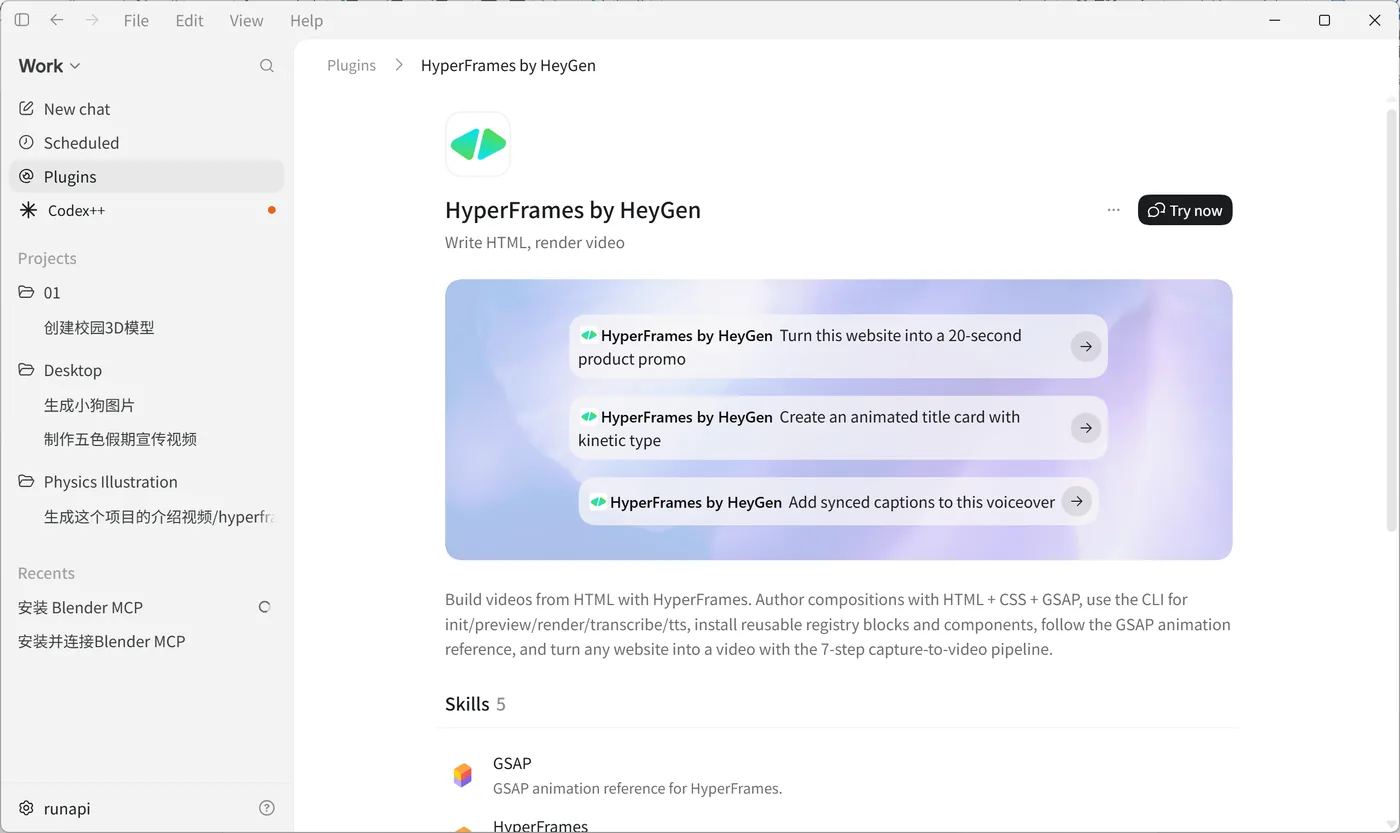
Task: Click the orange notification dot on Codex++
Action: [x=272, y=210]
